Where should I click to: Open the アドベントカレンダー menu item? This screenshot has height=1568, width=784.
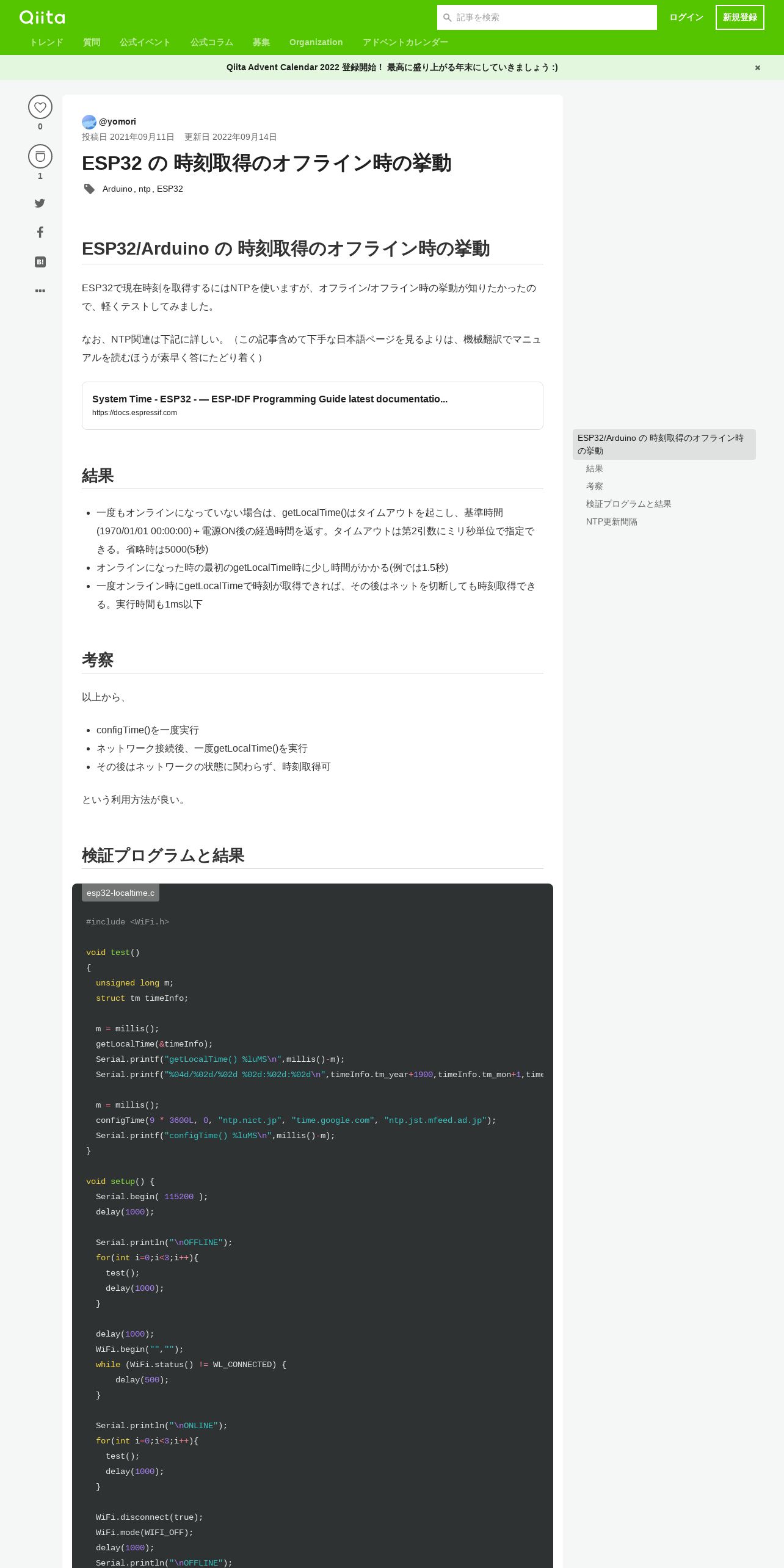405,42
